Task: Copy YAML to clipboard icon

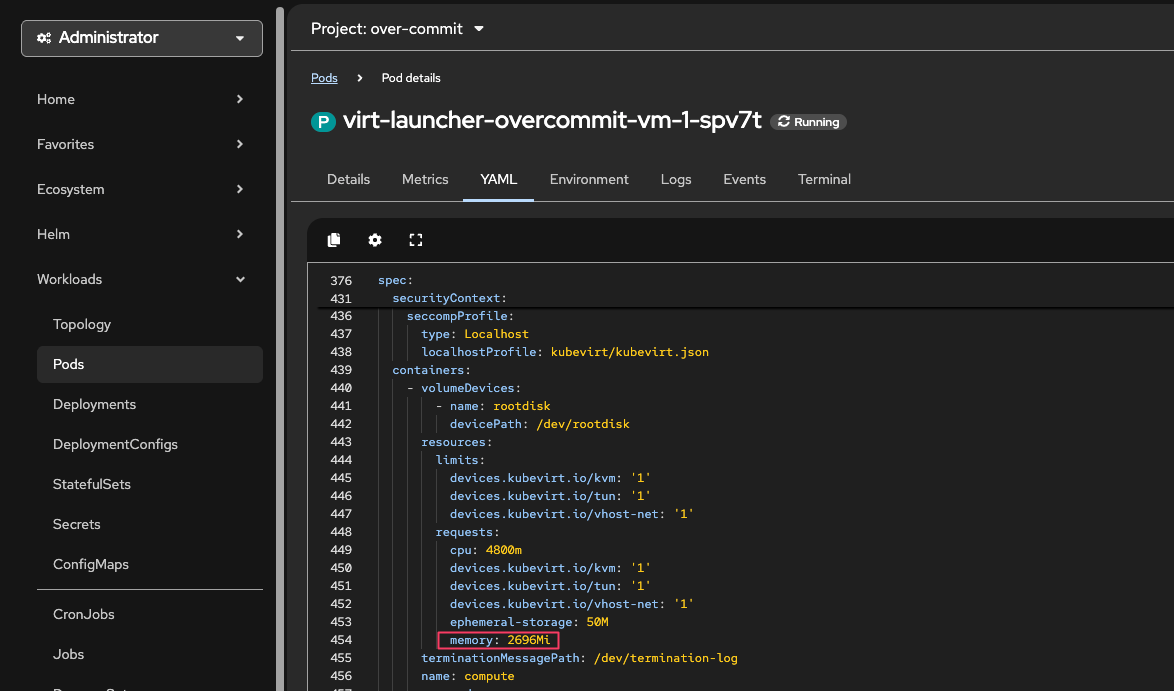Action: pos(334,240)
